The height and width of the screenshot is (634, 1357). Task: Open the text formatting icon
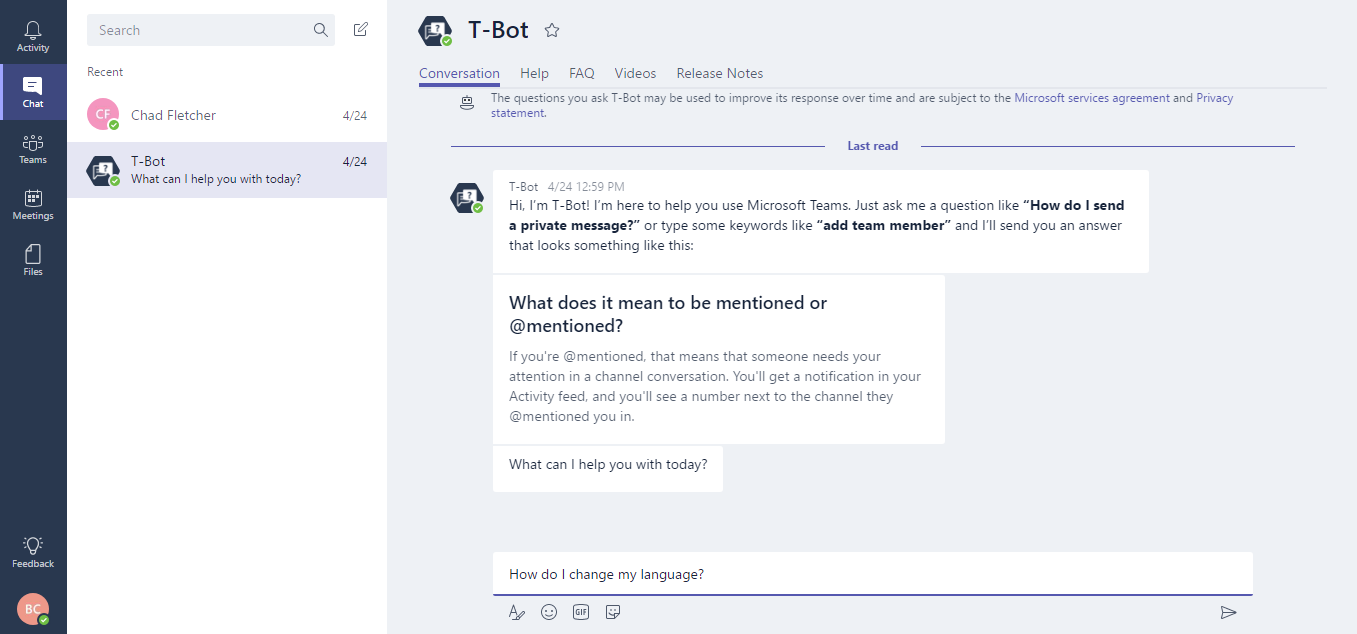click(x=517, y=612)
